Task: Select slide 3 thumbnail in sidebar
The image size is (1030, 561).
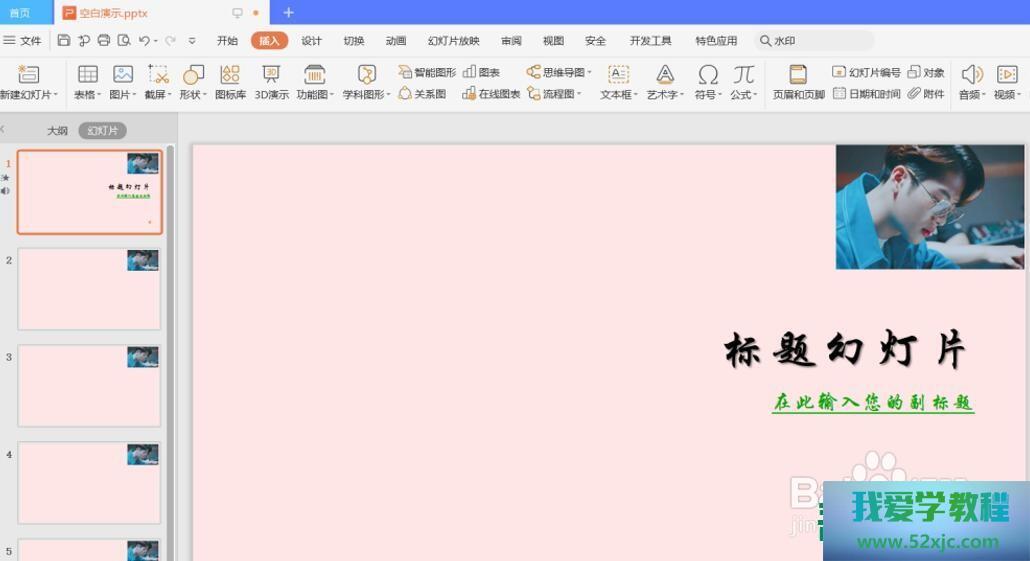Action: point(89,385)
